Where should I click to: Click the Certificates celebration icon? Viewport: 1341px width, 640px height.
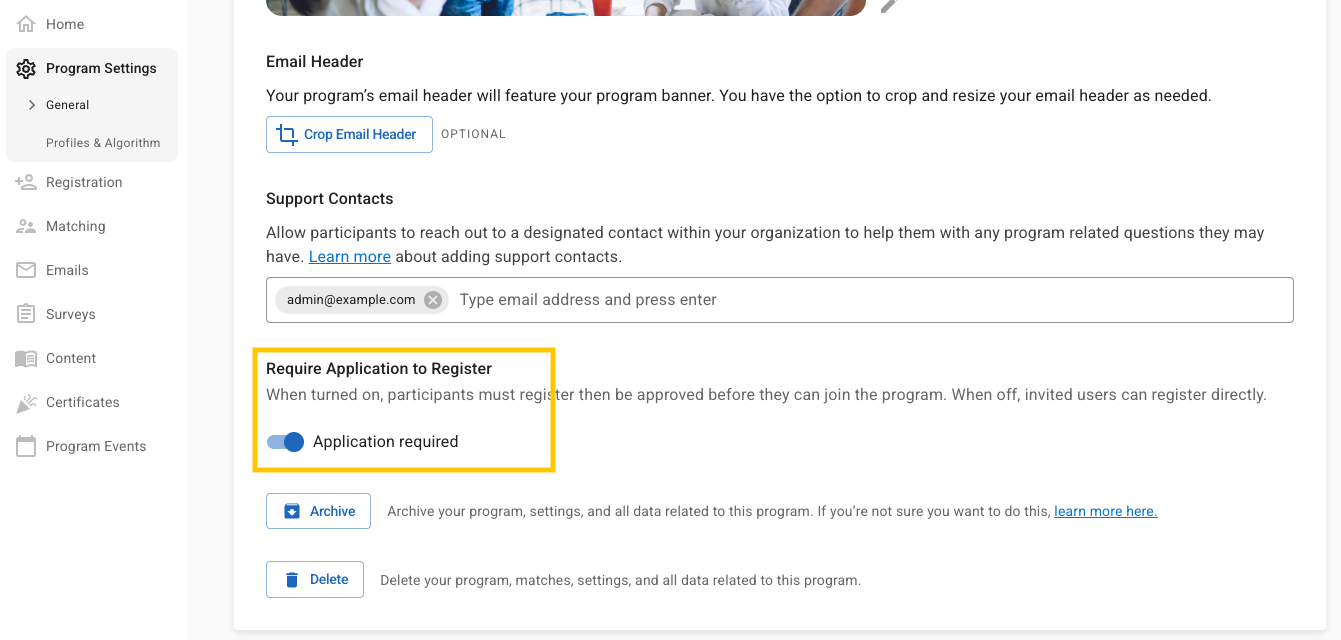click(26, 403)
